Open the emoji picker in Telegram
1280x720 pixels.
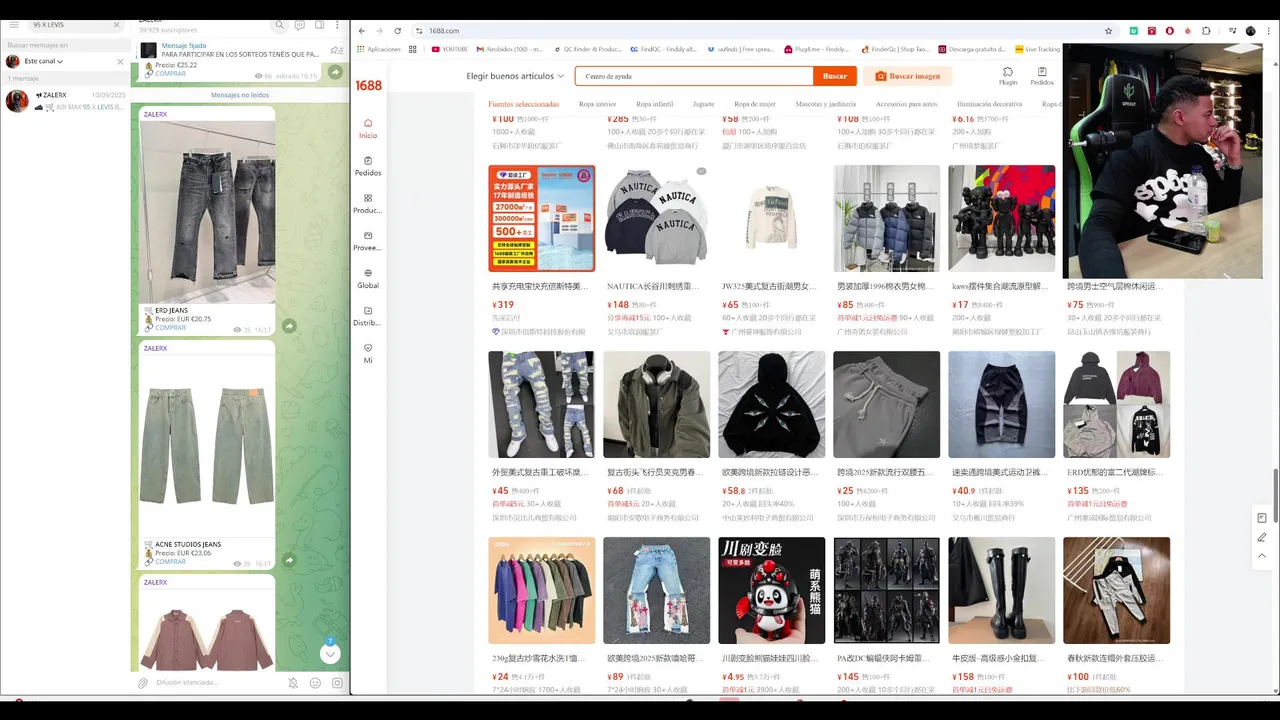coord(315,683)
